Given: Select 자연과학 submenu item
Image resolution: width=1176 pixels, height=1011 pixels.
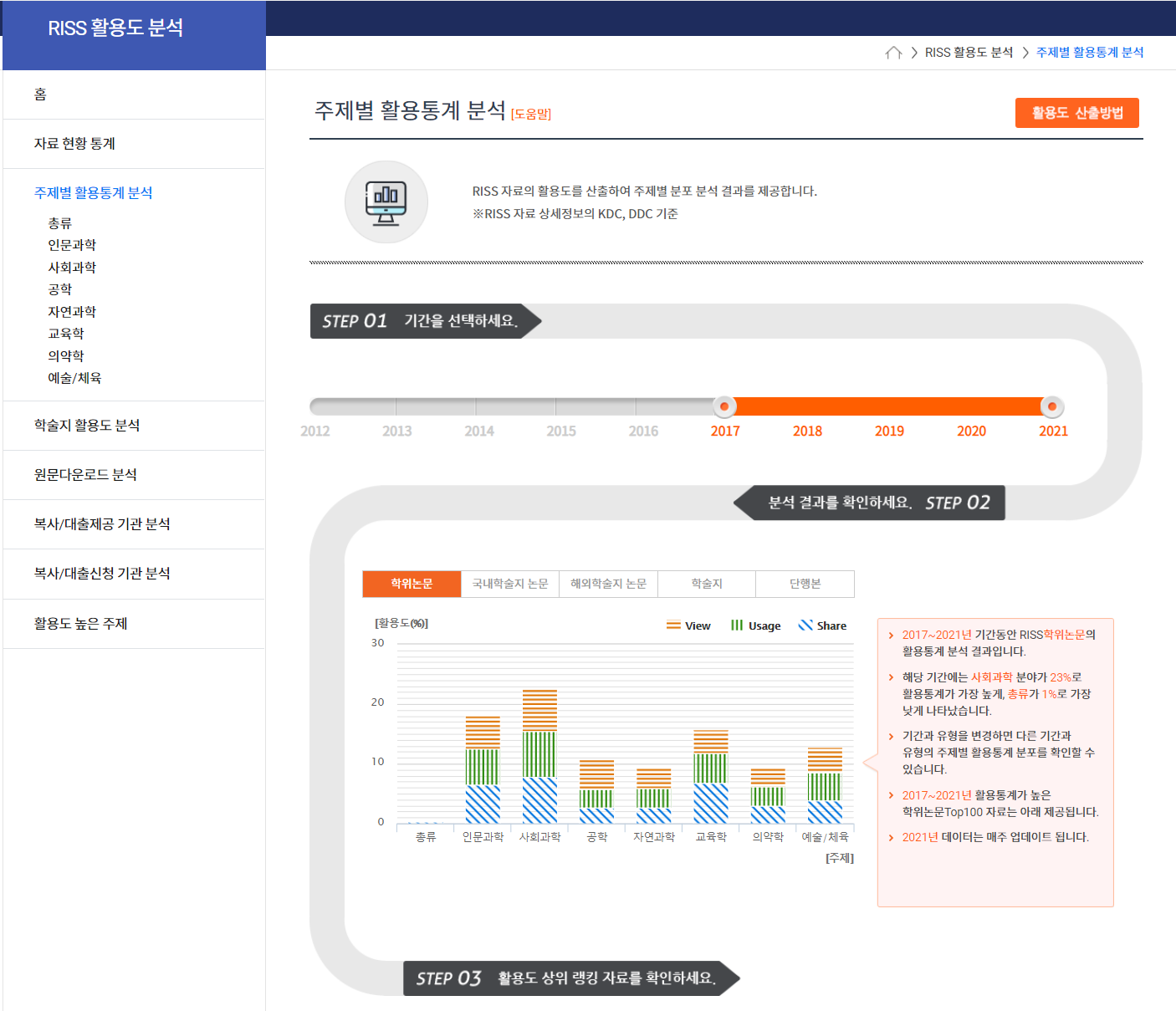Looking at the screenshot, I should pos(72,312).
